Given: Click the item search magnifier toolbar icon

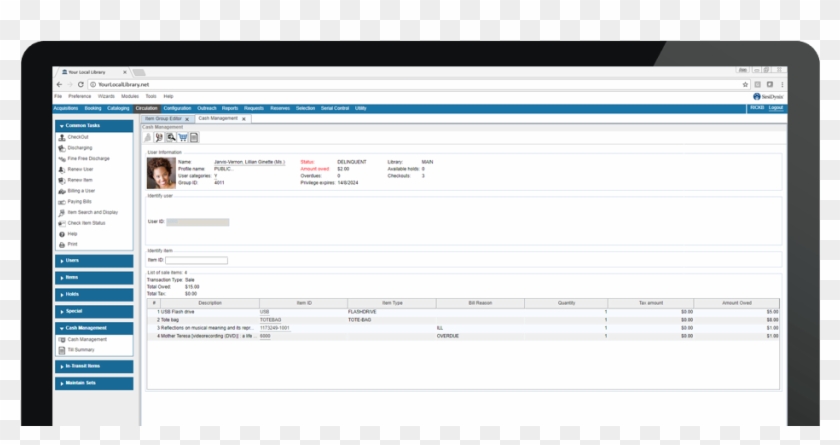Looking at the screenshot, I should 171,137.
